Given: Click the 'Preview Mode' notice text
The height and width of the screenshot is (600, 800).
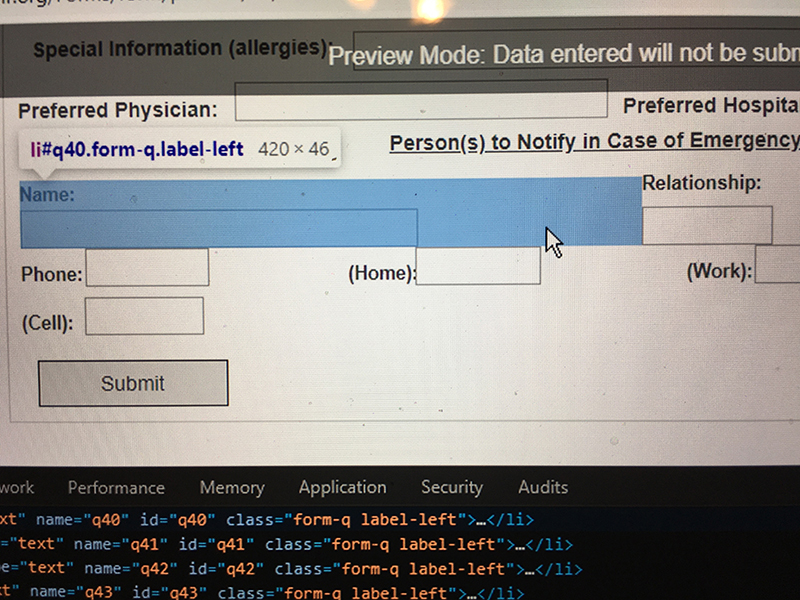Looking at the screenshot, I should (564, 55).
